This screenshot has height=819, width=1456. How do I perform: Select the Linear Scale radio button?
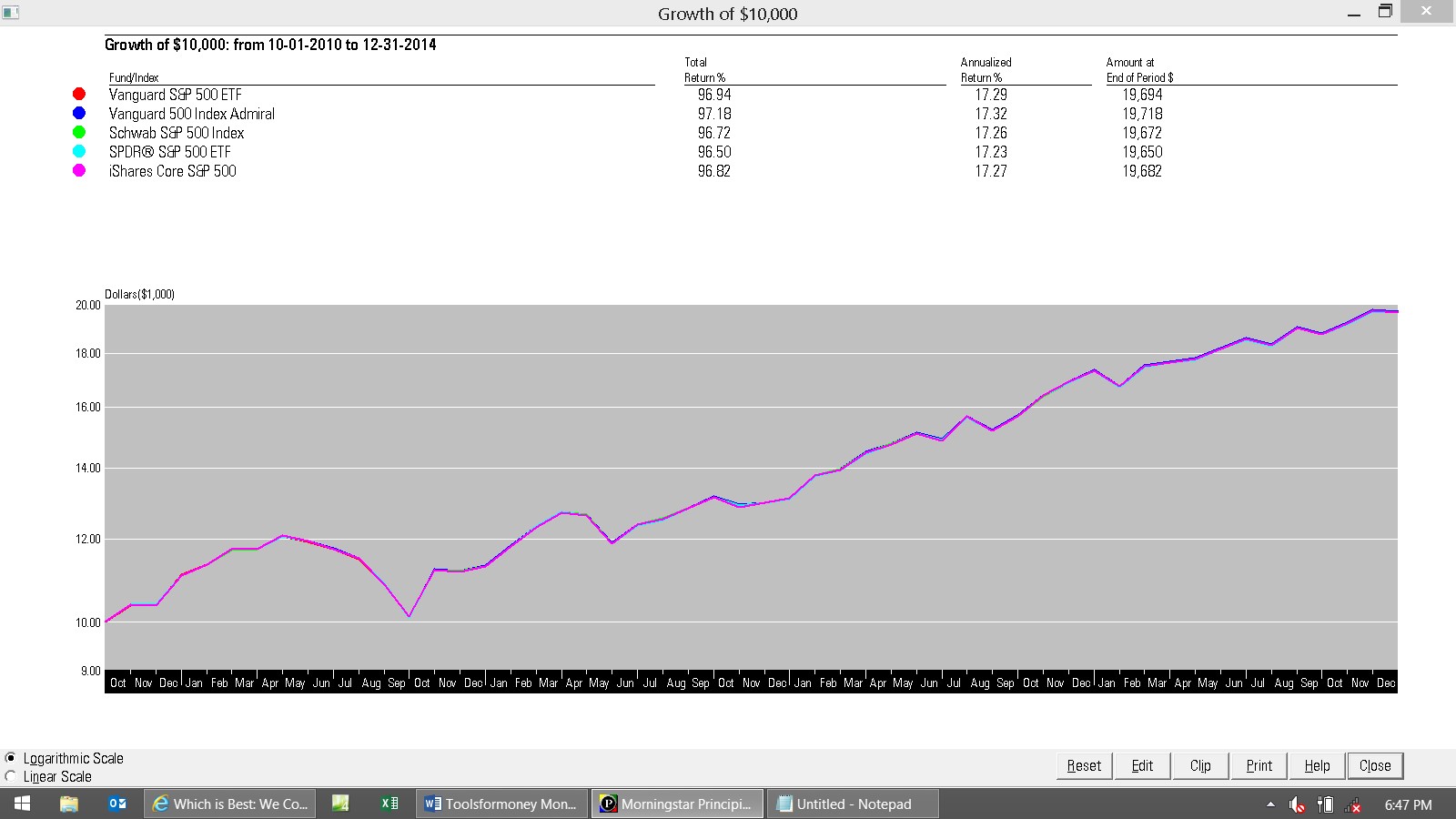[11, 776]
